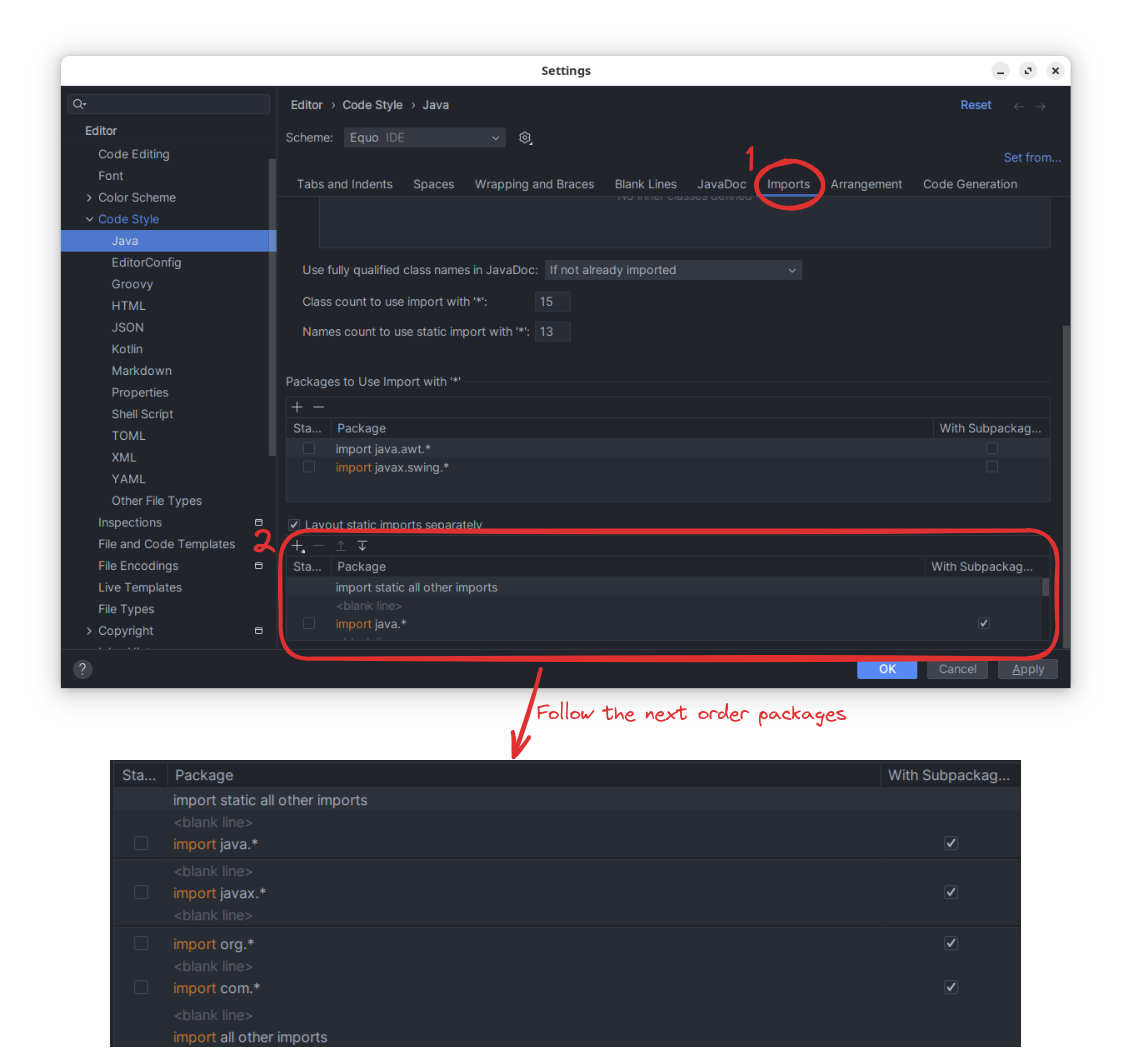The height and width of the screenshot is (1057, 1131).
Task: Select EditorConfig in the tree
Action: pyautogui.click(x=146, y=263)
